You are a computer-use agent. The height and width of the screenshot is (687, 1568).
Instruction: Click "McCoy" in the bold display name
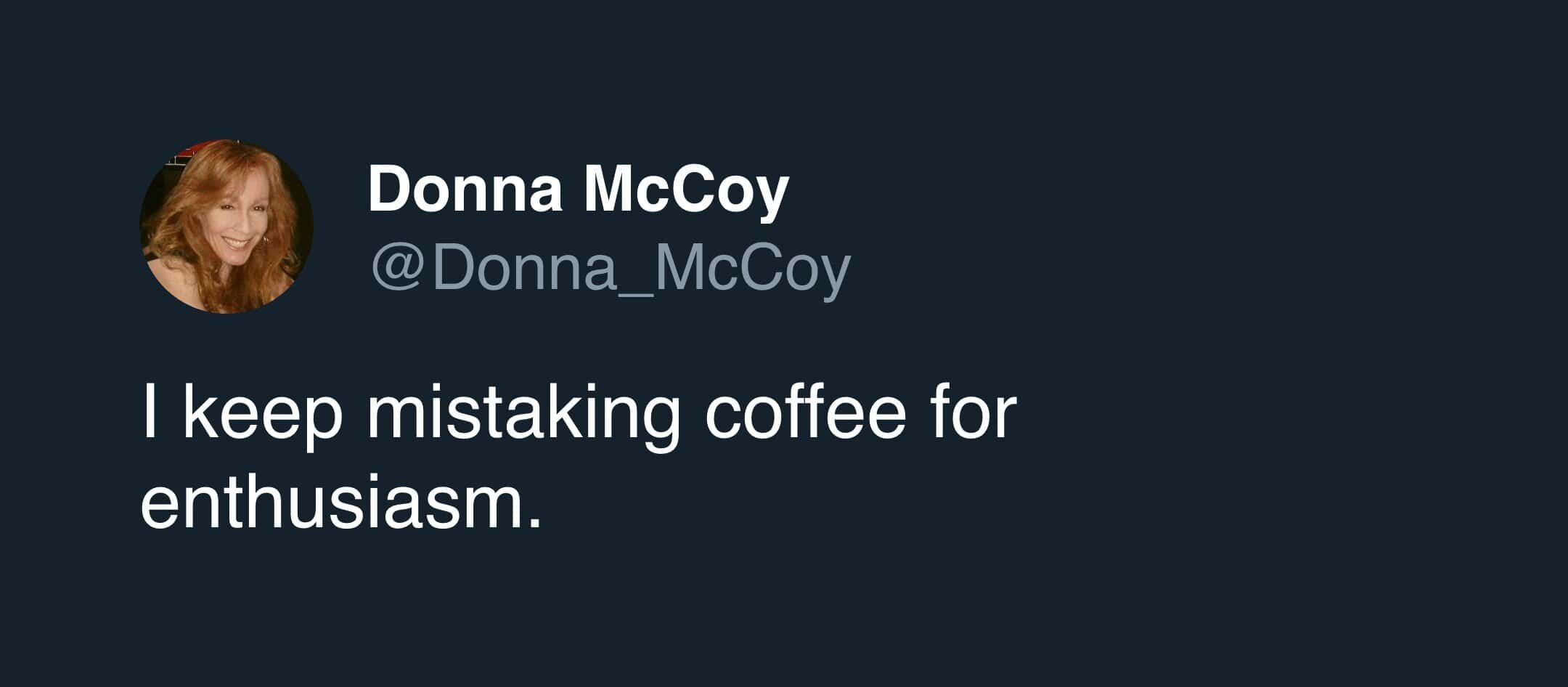click(687, 189)
